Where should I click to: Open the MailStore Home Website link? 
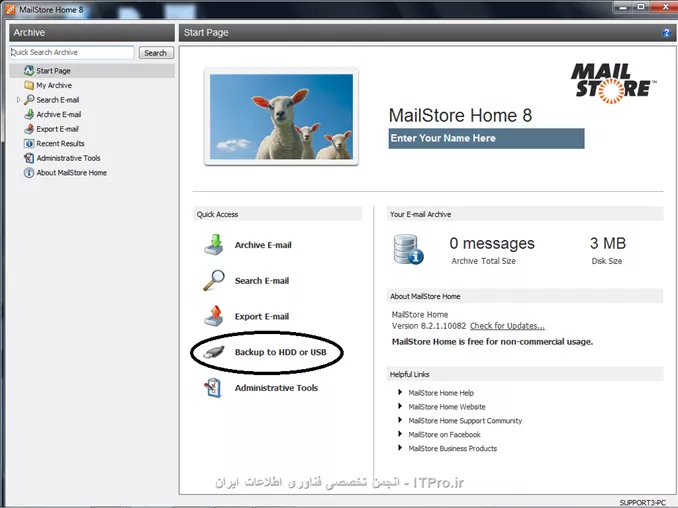[447, 407]
